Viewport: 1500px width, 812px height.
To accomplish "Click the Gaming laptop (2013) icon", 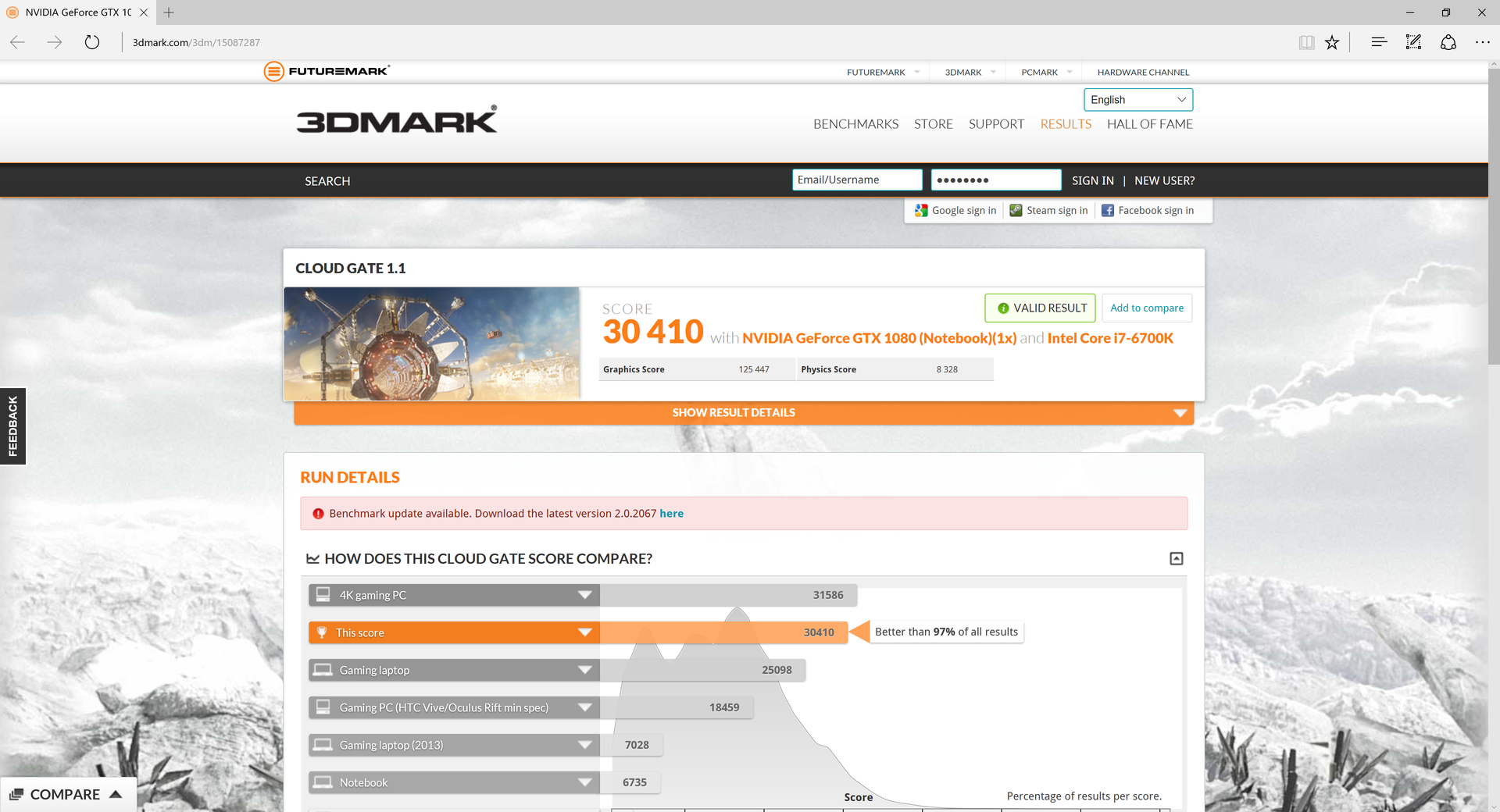I will click(323, 744).
